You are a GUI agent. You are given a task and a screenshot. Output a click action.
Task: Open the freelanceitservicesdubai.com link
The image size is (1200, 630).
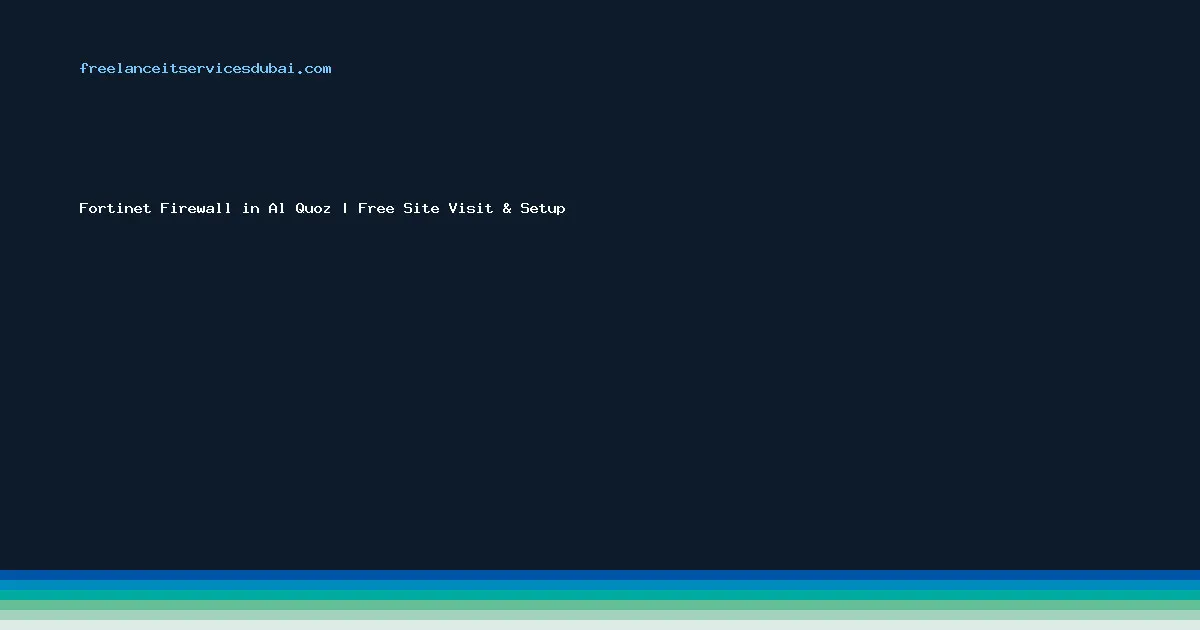click(x=205, y=68)
